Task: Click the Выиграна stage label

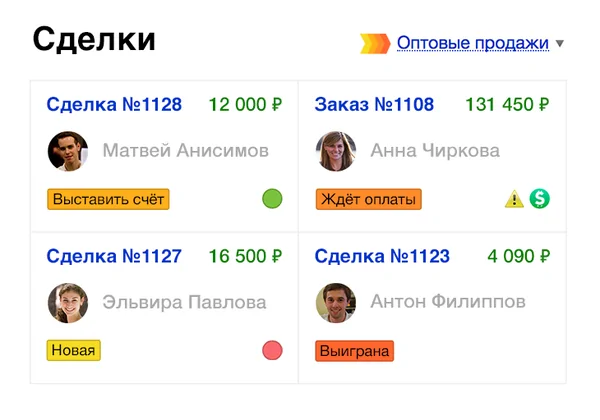Action: point(354,350)
